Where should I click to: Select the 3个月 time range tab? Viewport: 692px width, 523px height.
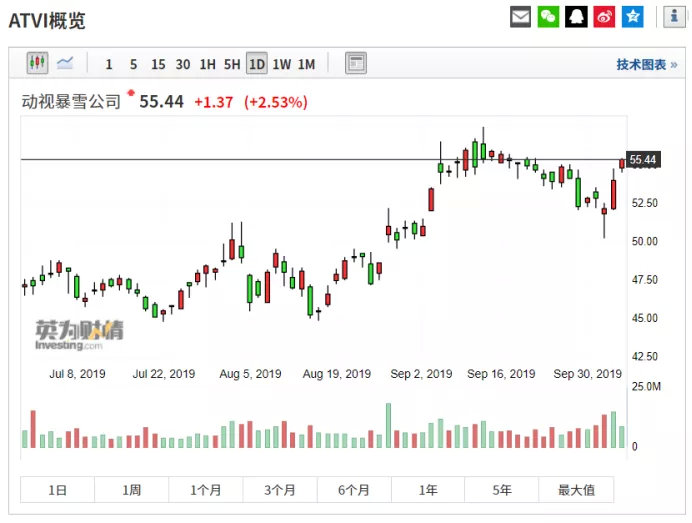pos(280,490)
